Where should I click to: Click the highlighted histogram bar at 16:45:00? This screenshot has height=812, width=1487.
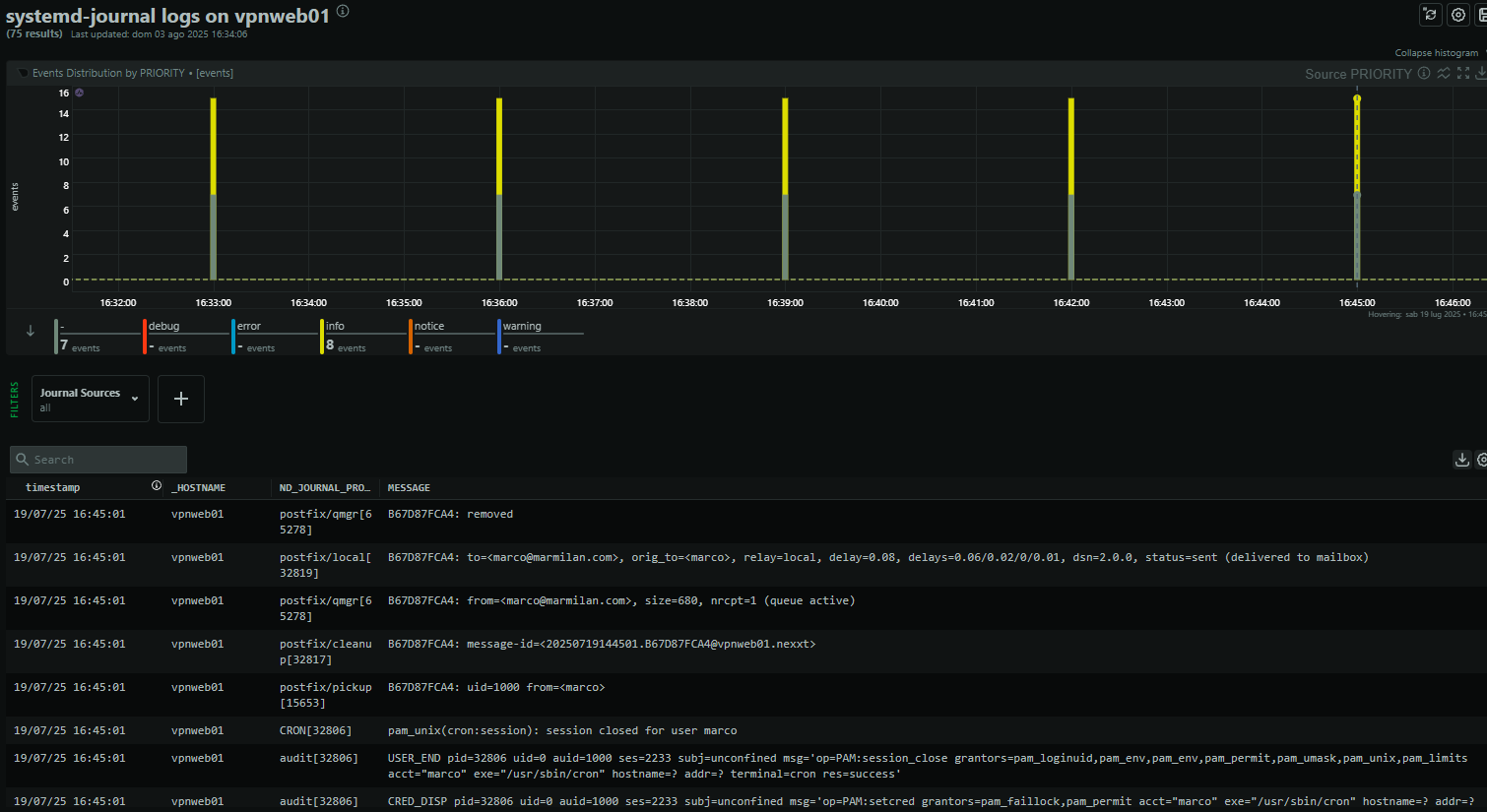pyautogui.click(x=1357, y=189)
